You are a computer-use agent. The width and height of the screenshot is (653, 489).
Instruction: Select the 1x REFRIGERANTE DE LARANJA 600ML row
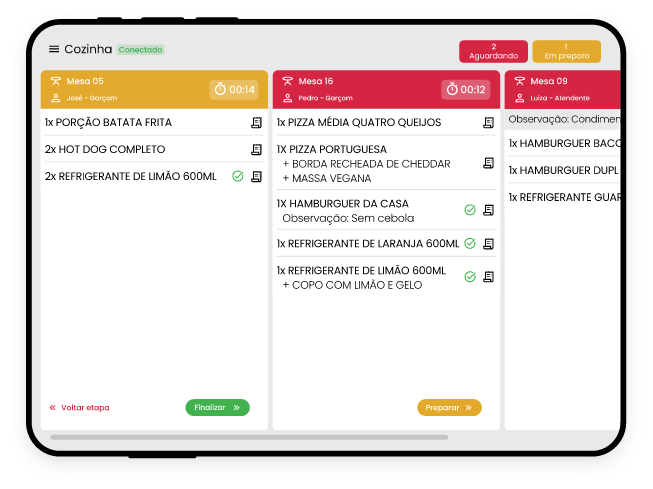tap(386, 244)
